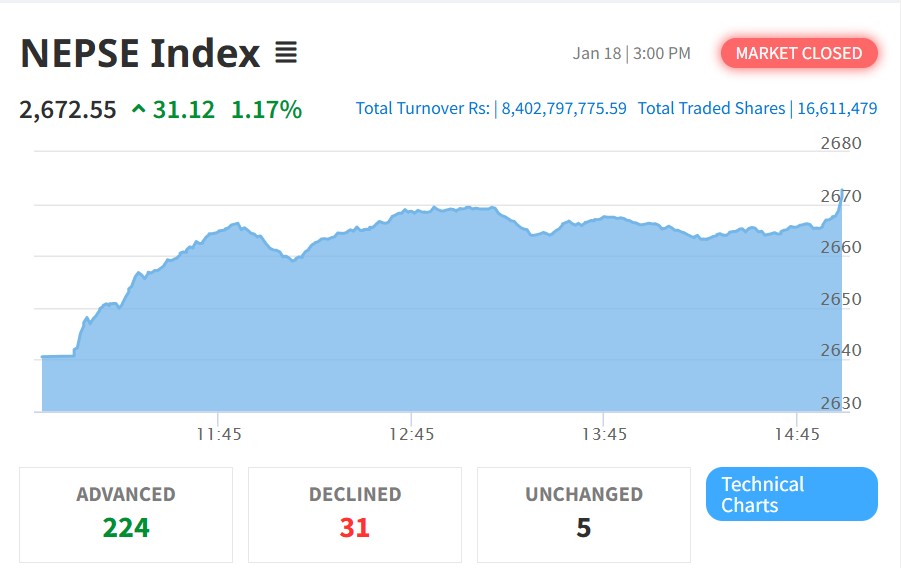
Task: Click the turnover value 8,402,797,775.59
Action: pyautogui.click(x=564, y=108)
